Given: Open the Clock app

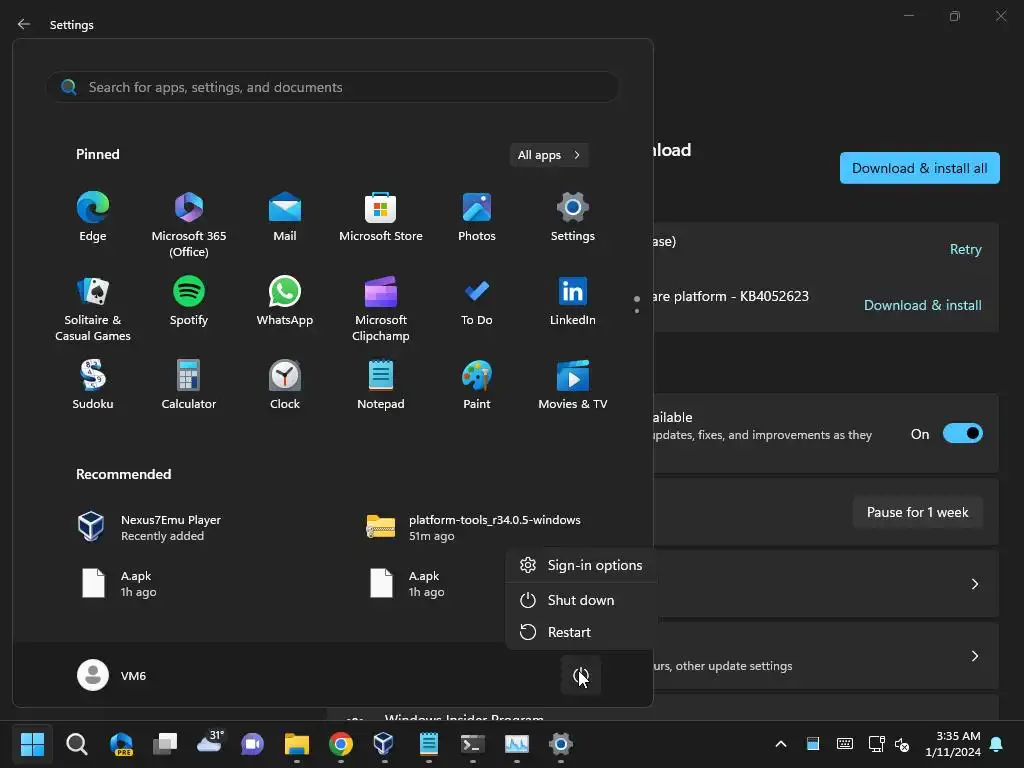Looking at the screenshot, I should coord(285,385).
